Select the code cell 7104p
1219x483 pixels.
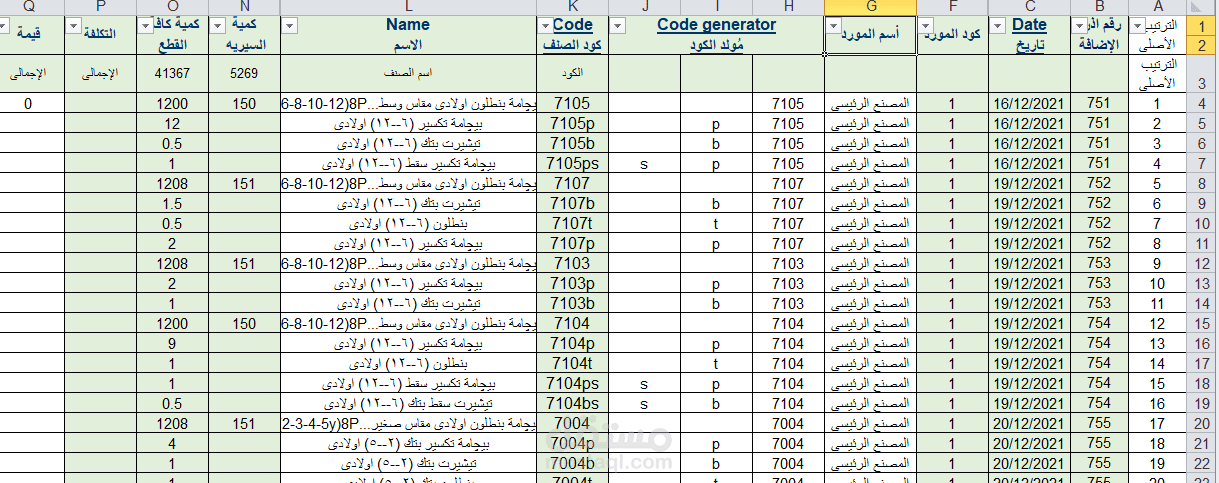572,343
